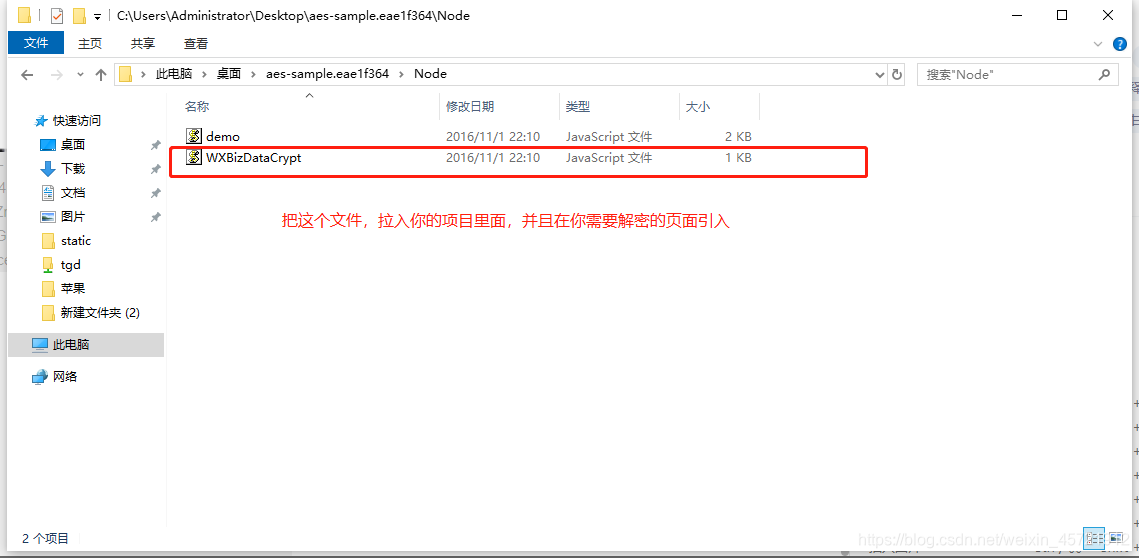Click 桌面 in the address breadcrumb
Image resolution: width=1139 pixels, height=558 pixels.
click(229, 74)
